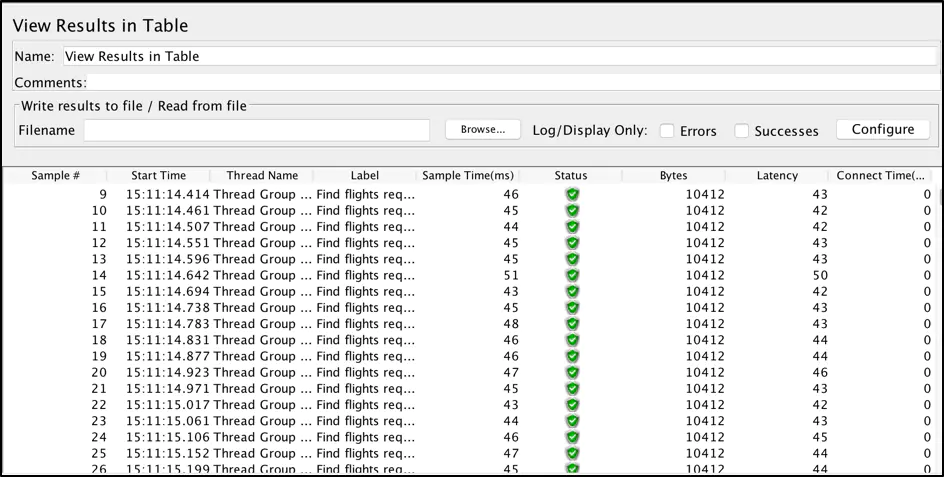Click the Sample Time(ms) column header
This screenshot has height=477, width=944.
pyautogui.click(x=468, y=176)
